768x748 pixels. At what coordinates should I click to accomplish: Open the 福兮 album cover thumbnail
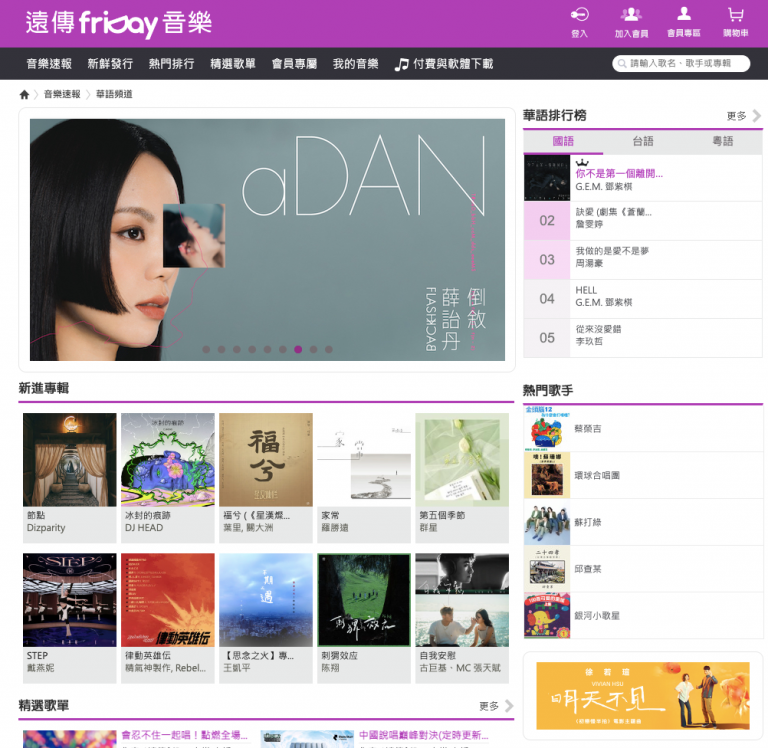pos(266,460)
